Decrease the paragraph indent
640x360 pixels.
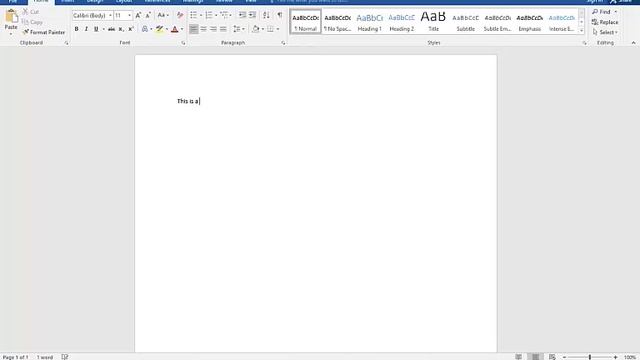(x=242, y=16)
